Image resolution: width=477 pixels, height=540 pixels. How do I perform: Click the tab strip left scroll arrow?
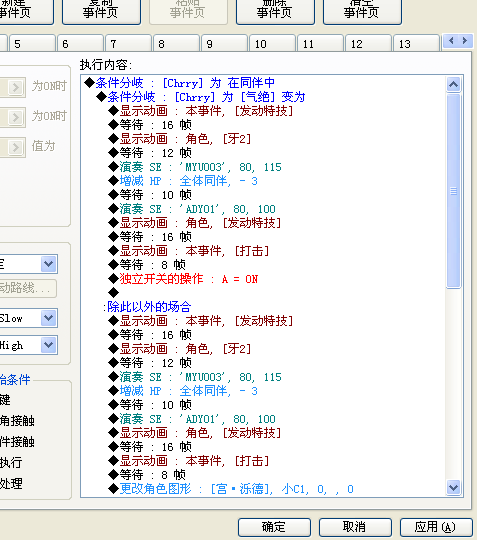451,41
